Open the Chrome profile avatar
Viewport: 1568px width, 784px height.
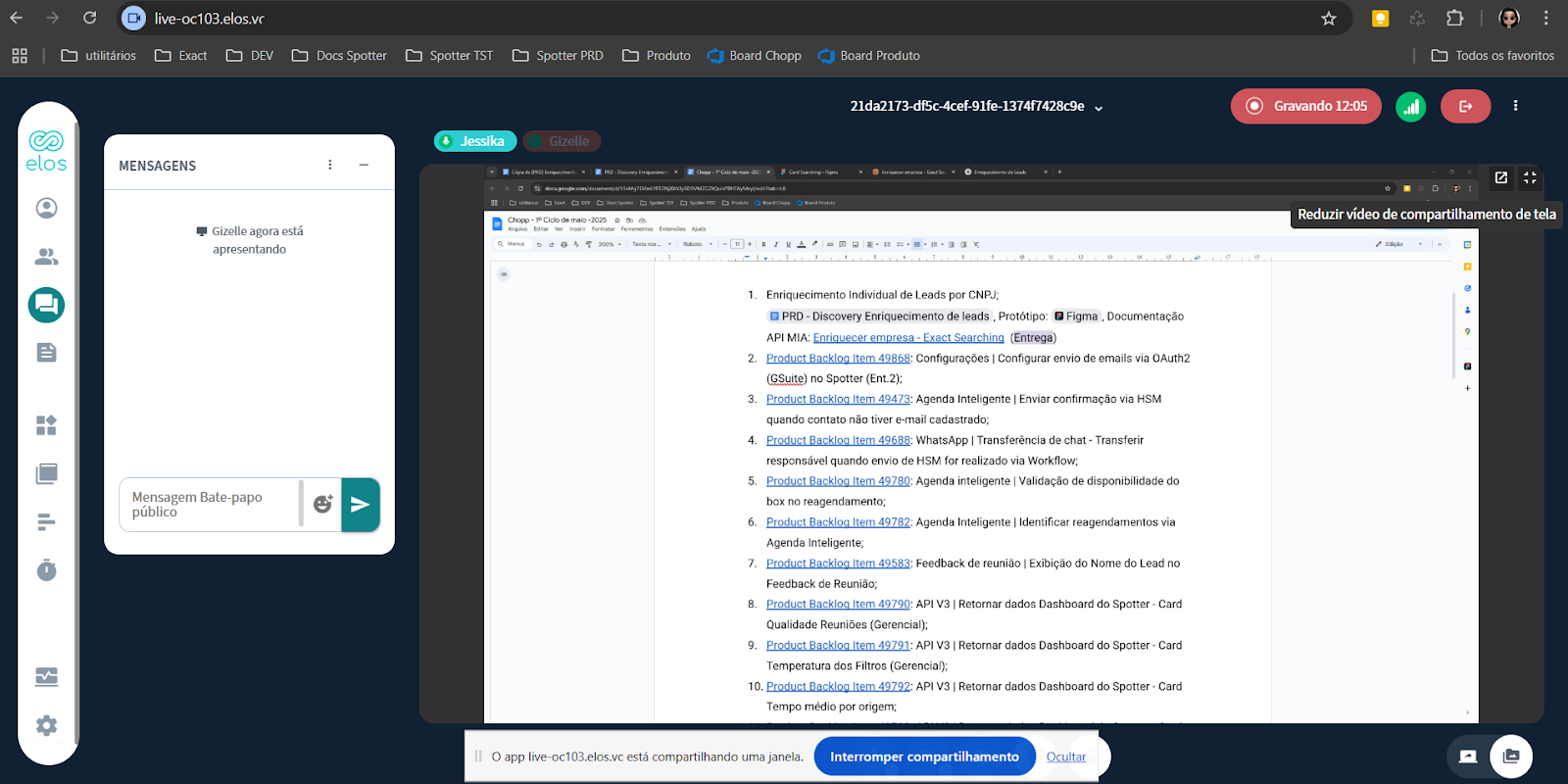pos(1509,19)
